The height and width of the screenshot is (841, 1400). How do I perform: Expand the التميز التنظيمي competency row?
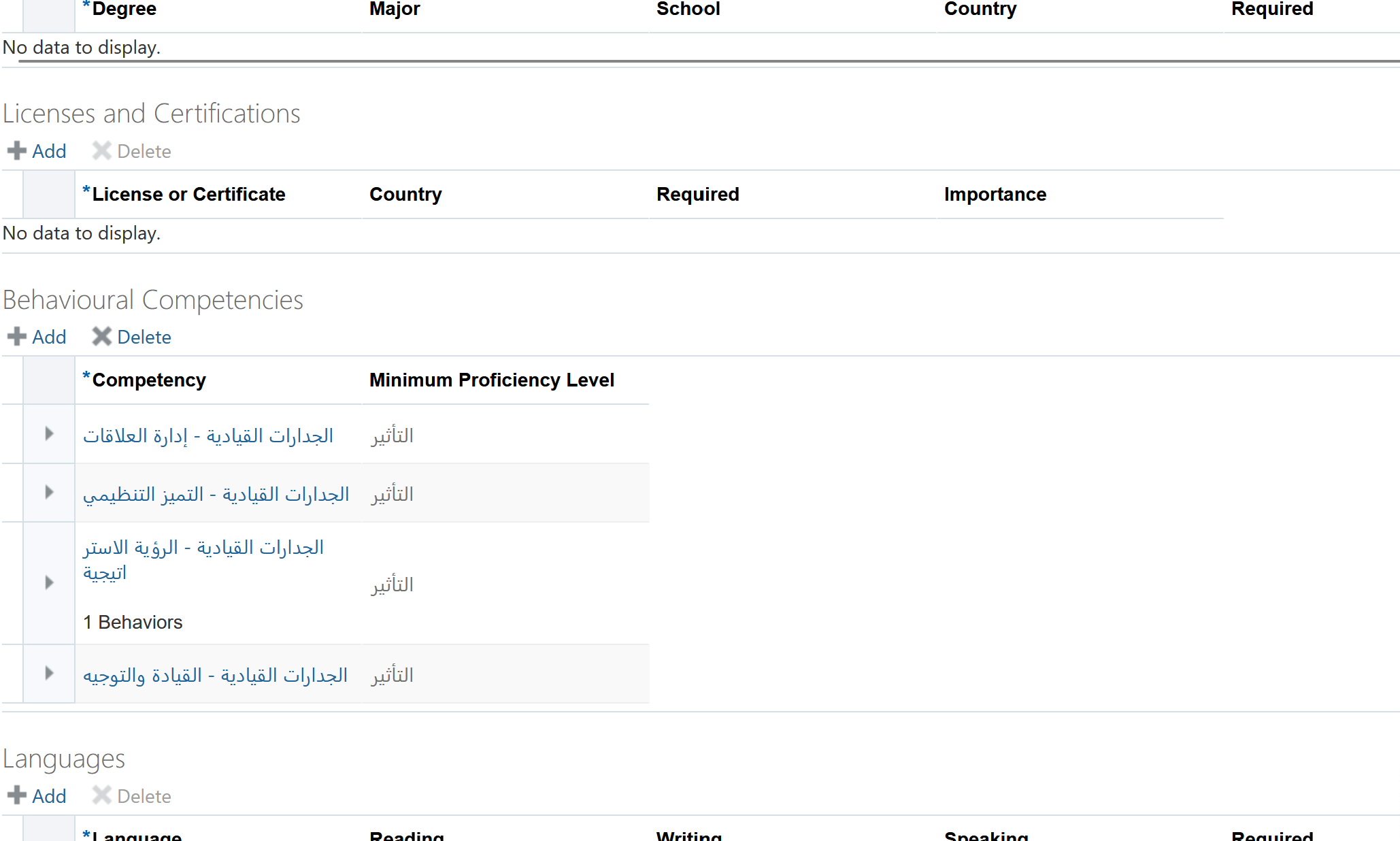(x=48, y=493)
